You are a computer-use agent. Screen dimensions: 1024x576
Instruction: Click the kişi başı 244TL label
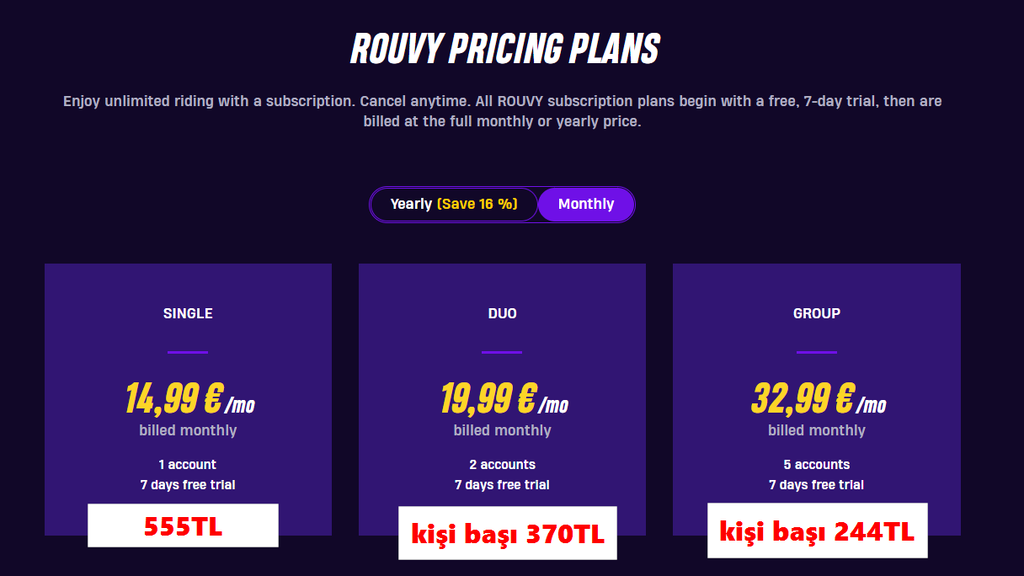[x=817, y=531]
